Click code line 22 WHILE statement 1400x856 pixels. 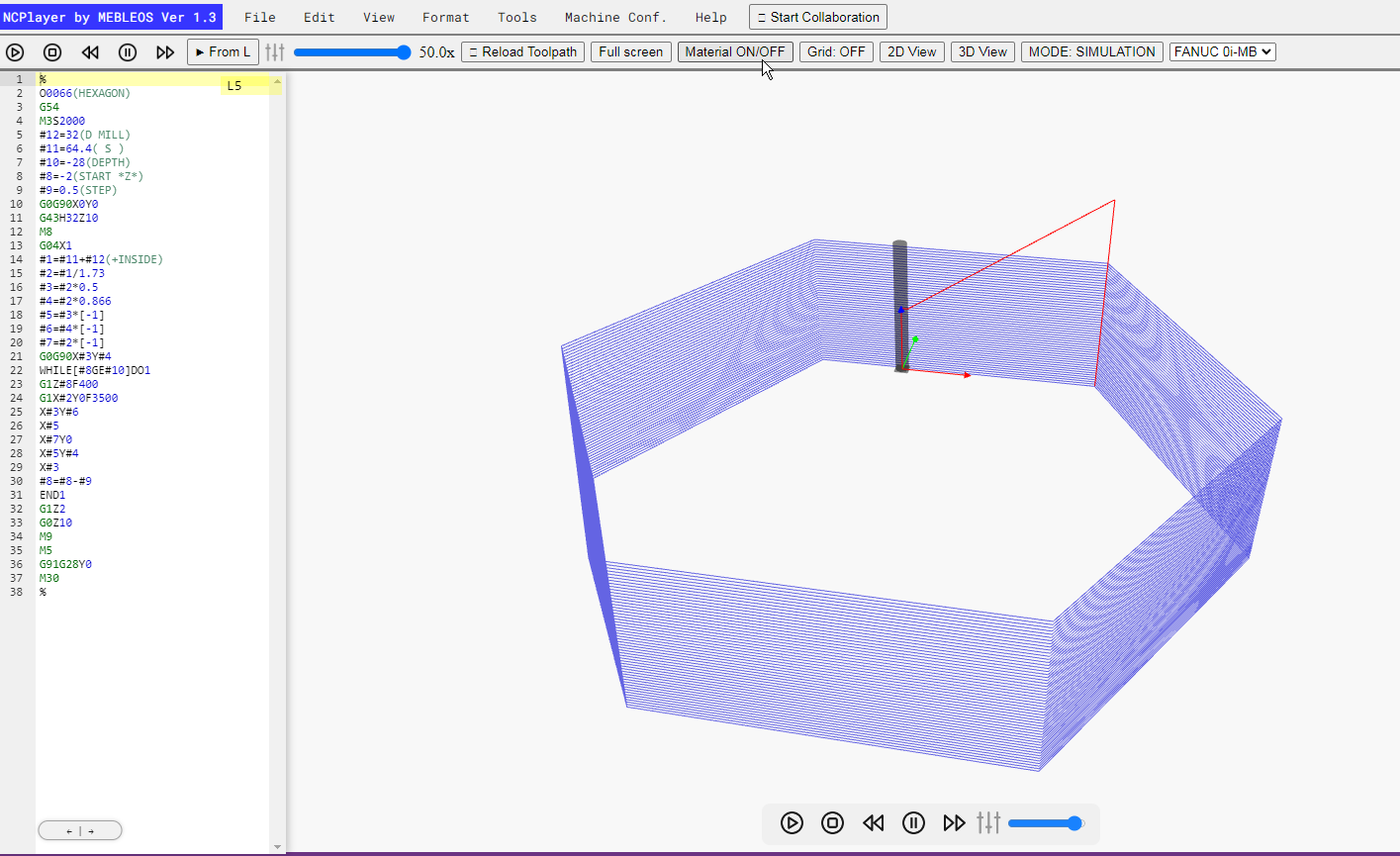point(95,370)
